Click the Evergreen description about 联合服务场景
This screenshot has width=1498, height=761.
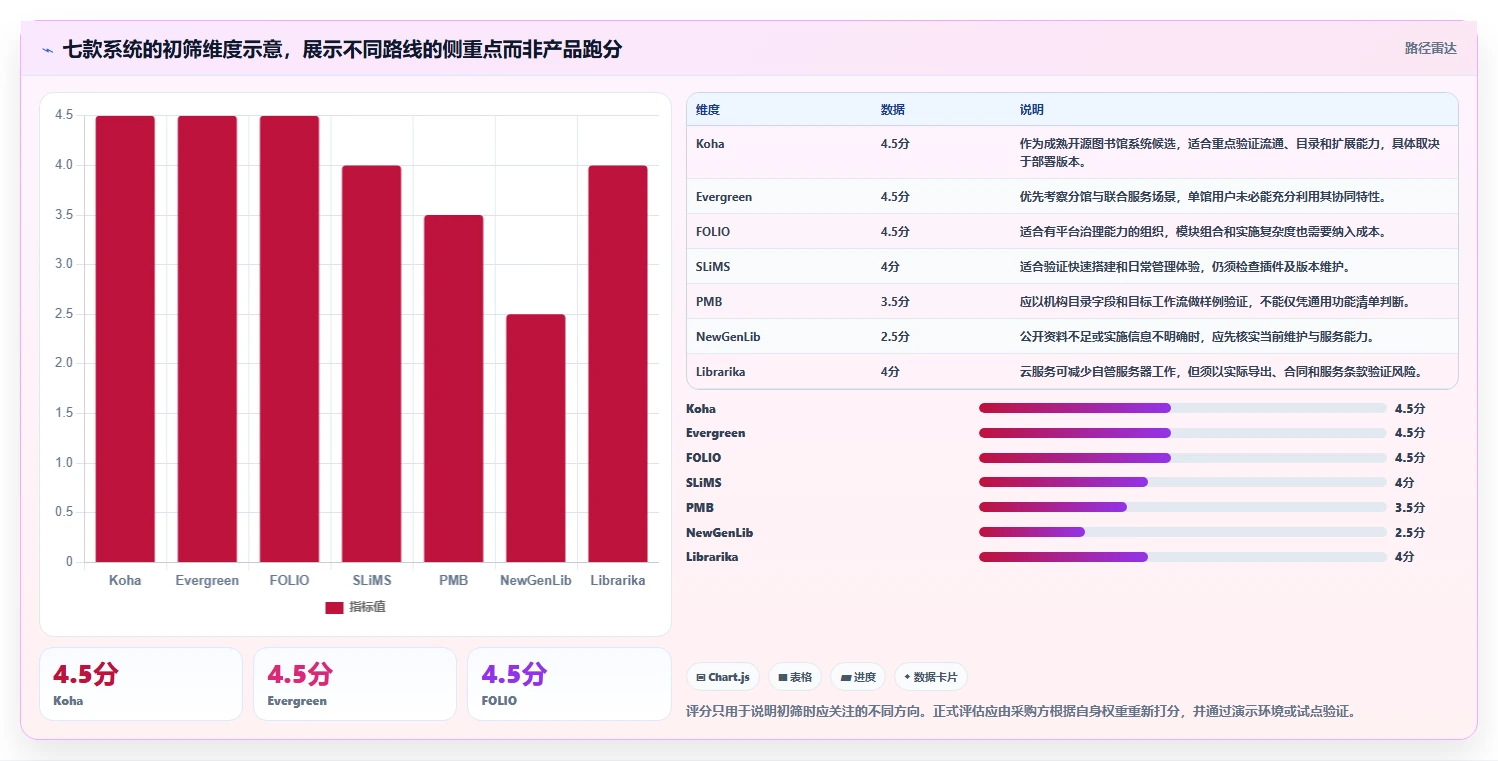1203,197
